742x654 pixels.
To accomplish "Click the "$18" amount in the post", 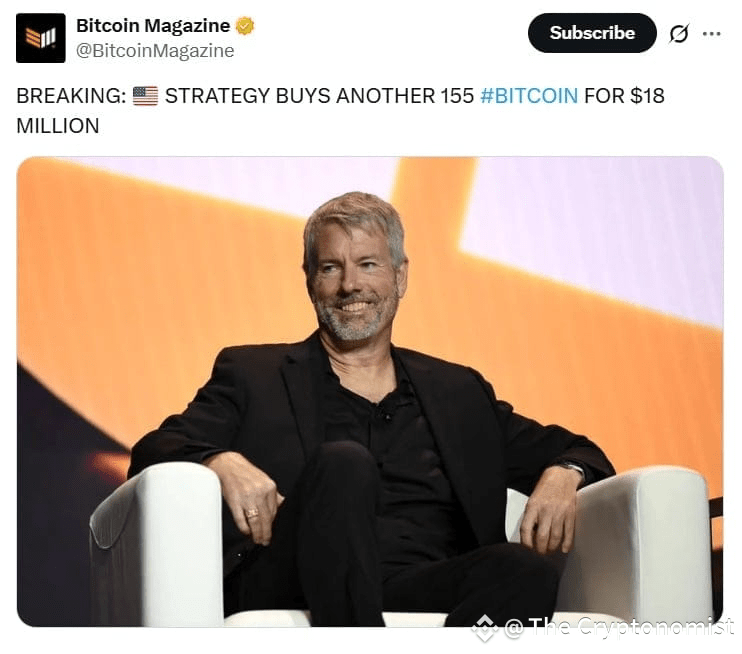I will tap(647, 96).
